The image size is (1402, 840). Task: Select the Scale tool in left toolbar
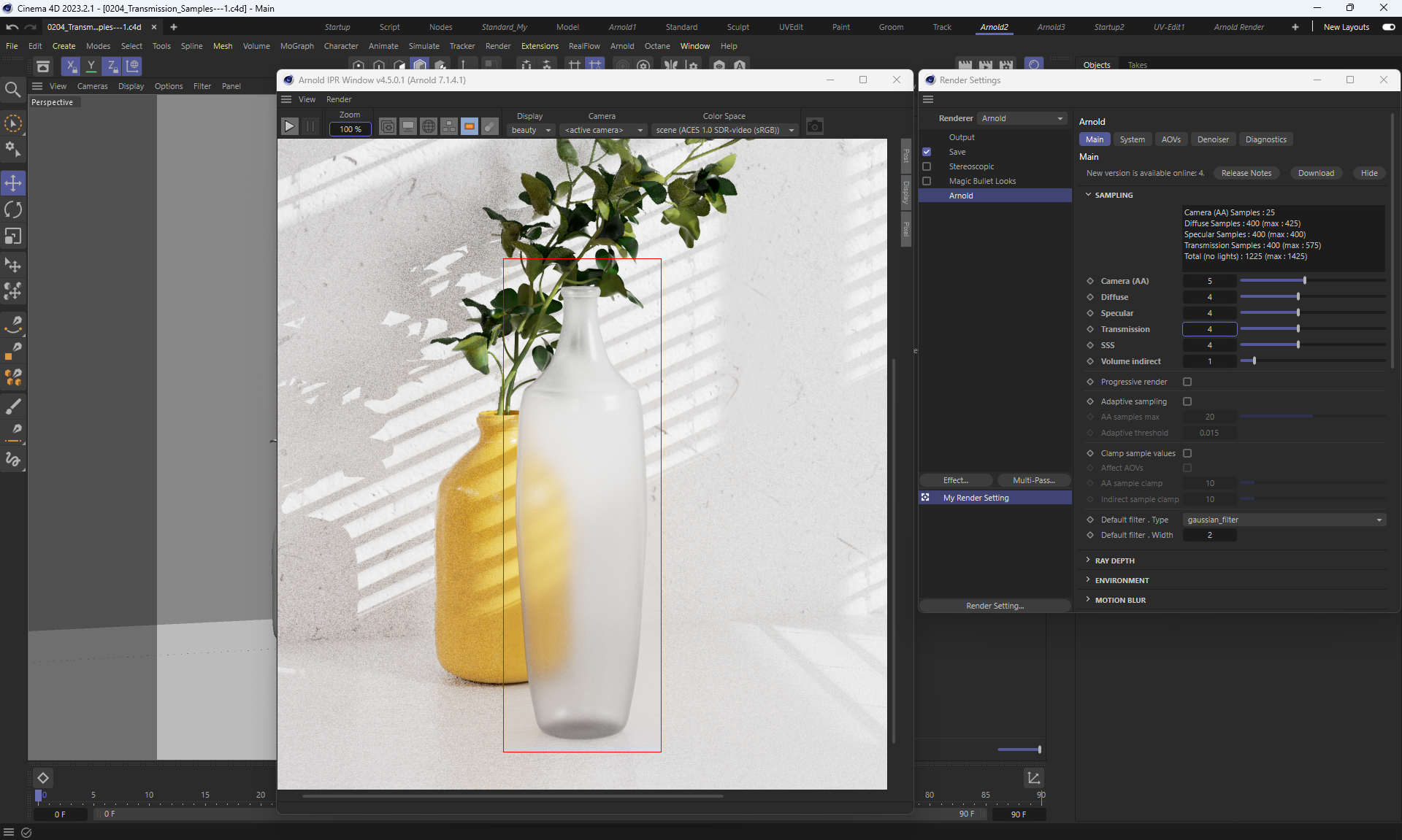point(13,236)
